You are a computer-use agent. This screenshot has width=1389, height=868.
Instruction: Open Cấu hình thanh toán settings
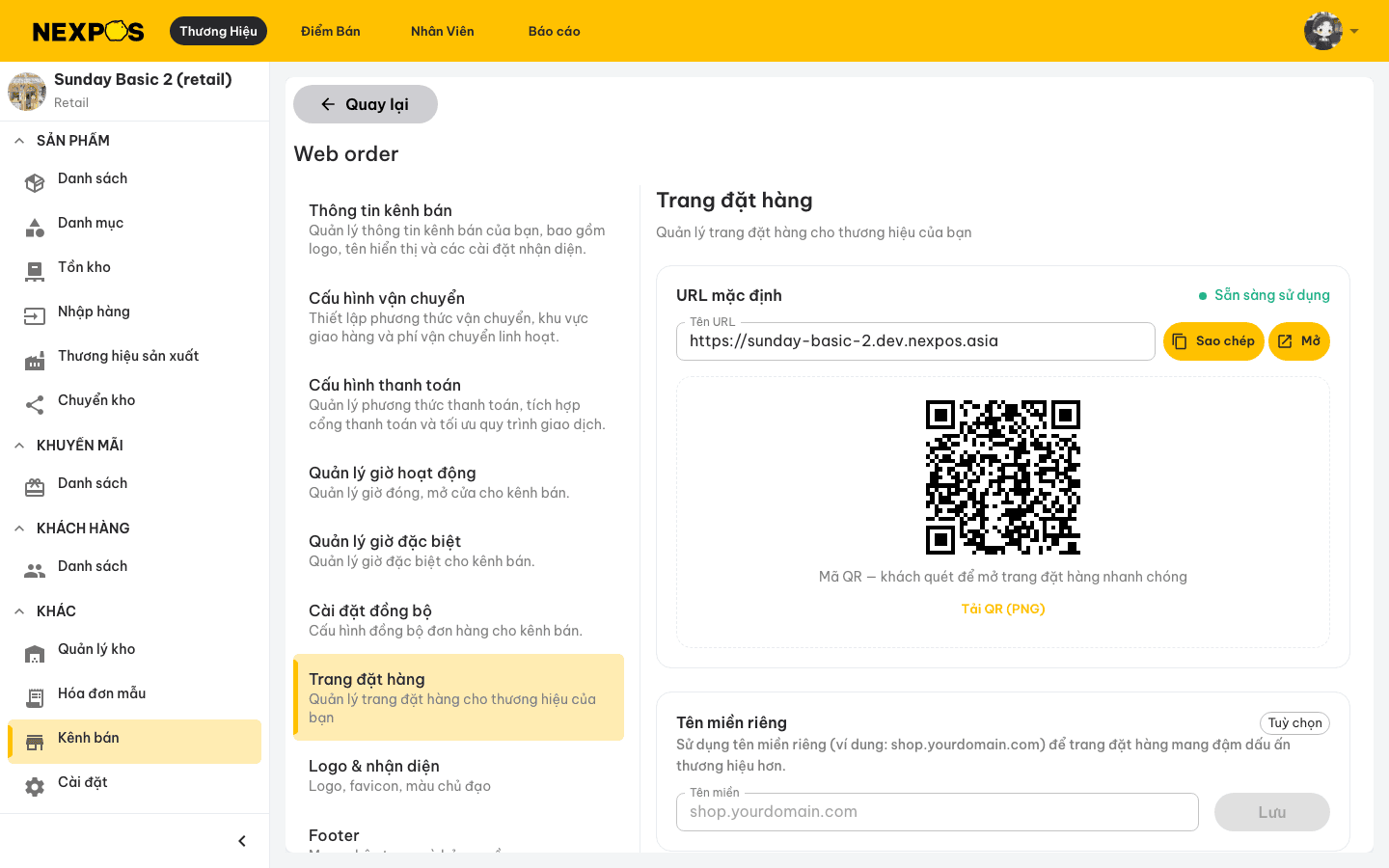tap(458, 404)
